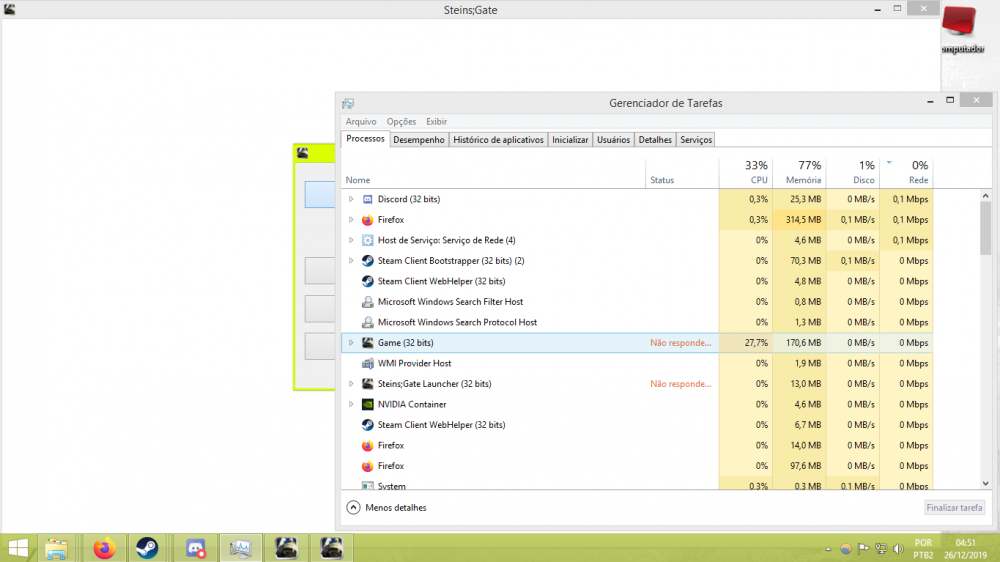The width and height of the screenshot is (1000, 562).
Task: Click the process list scroll down arrow
Action: point(985,484)
